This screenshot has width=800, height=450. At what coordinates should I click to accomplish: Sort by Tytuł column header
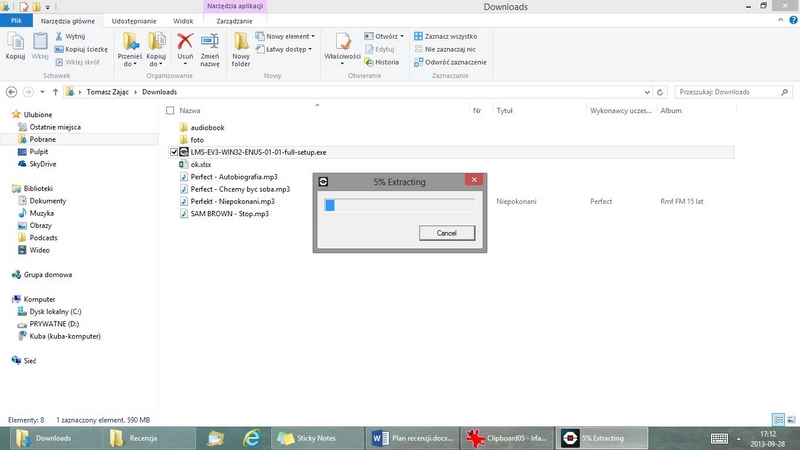click(505, 110)
